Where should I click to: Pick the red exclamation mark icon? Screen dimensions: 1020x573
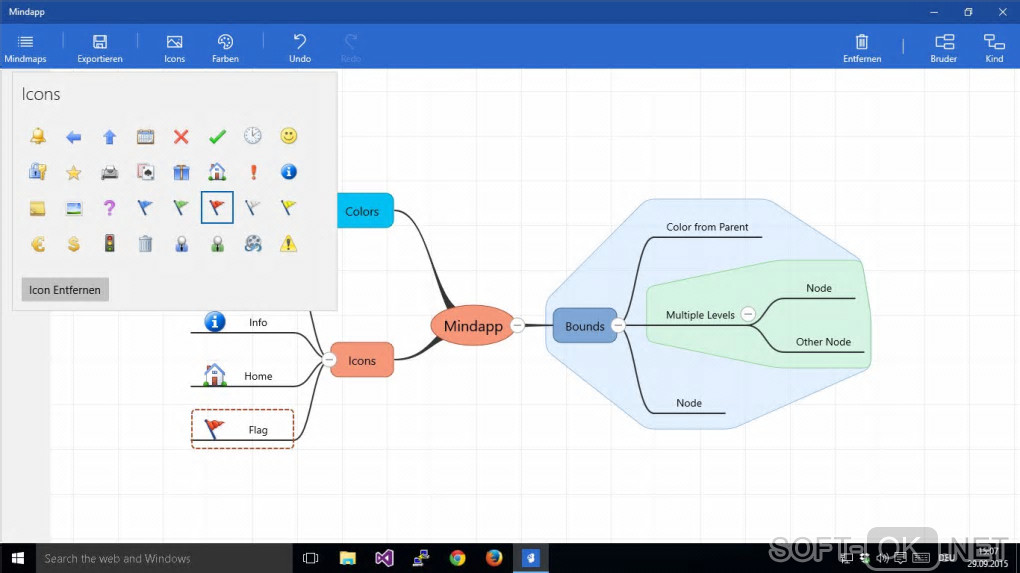(x=254, y=172)
